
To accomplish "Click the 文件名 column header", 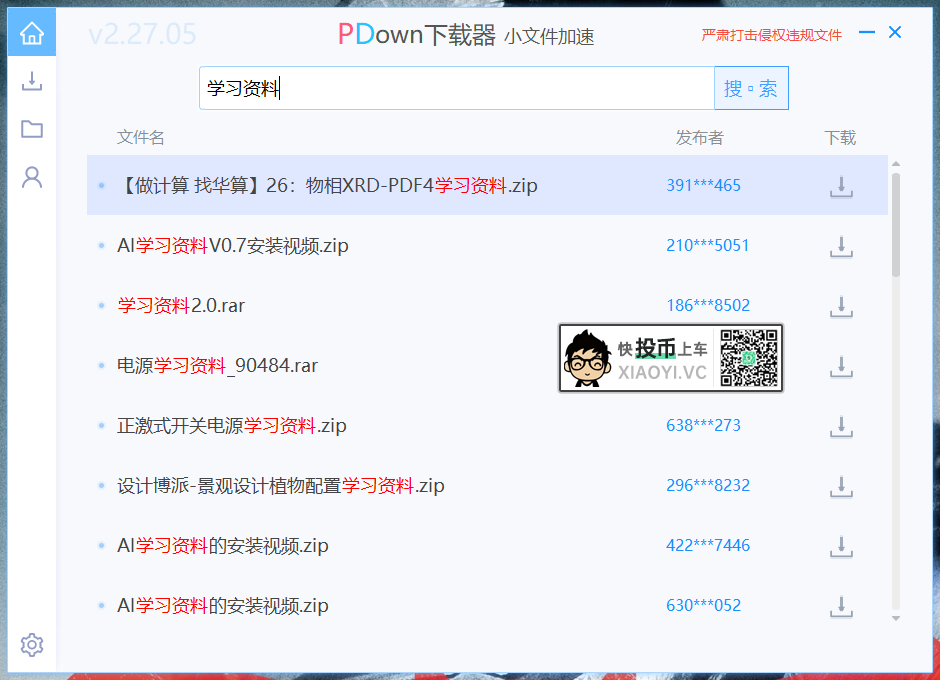I will (x=140, y=137).
